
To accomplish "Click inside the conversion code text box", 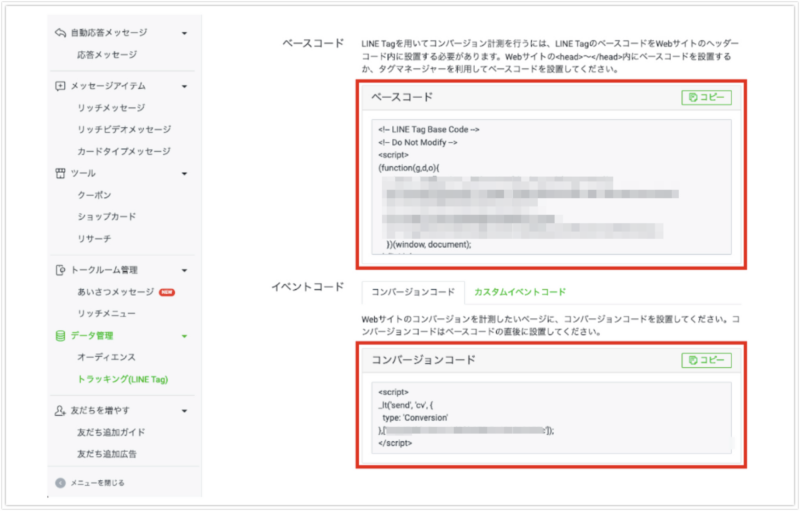I will (x=551, y=418).
